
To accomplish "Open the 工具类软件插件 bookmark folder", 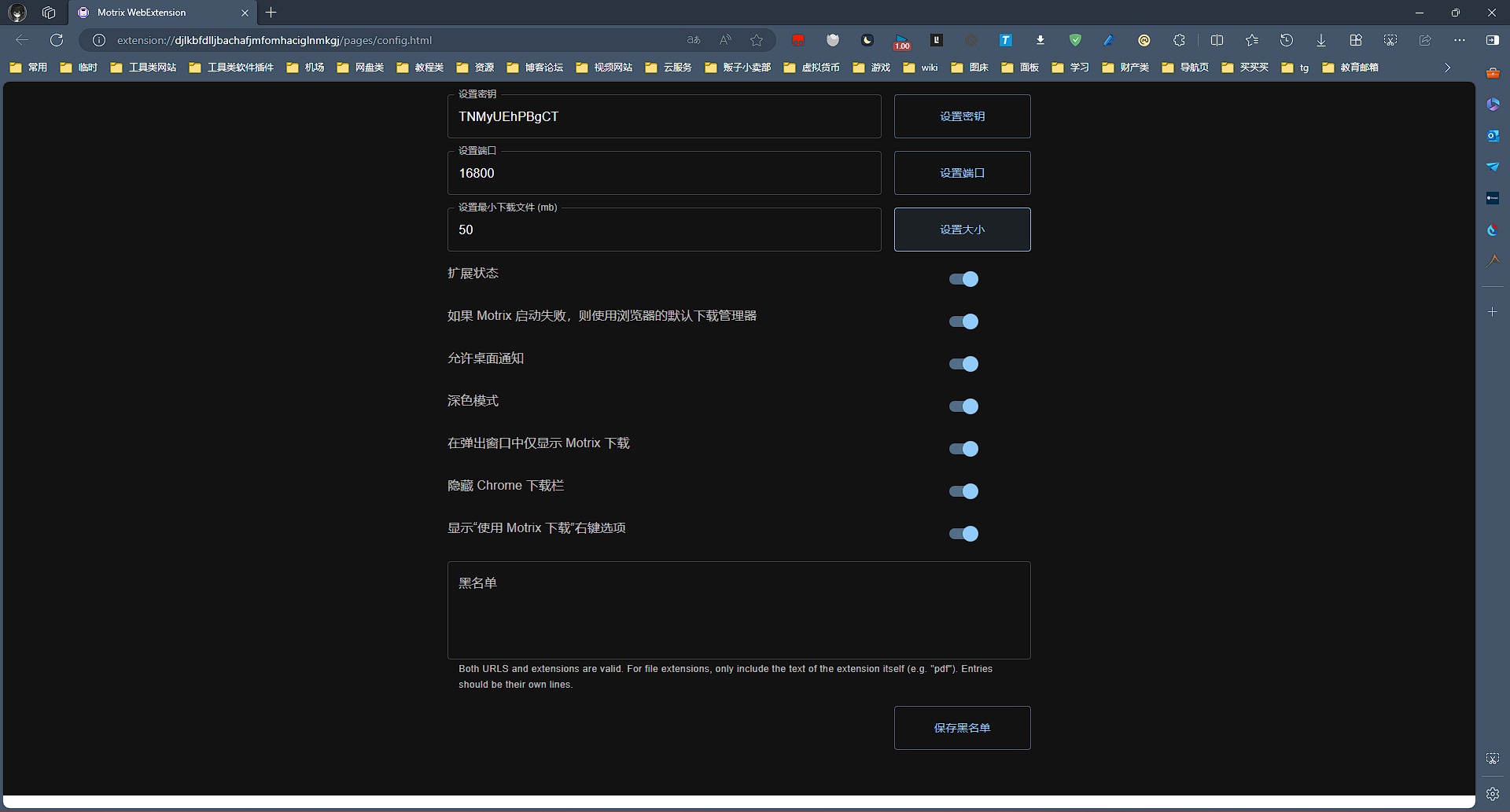I will click(231, 68).
